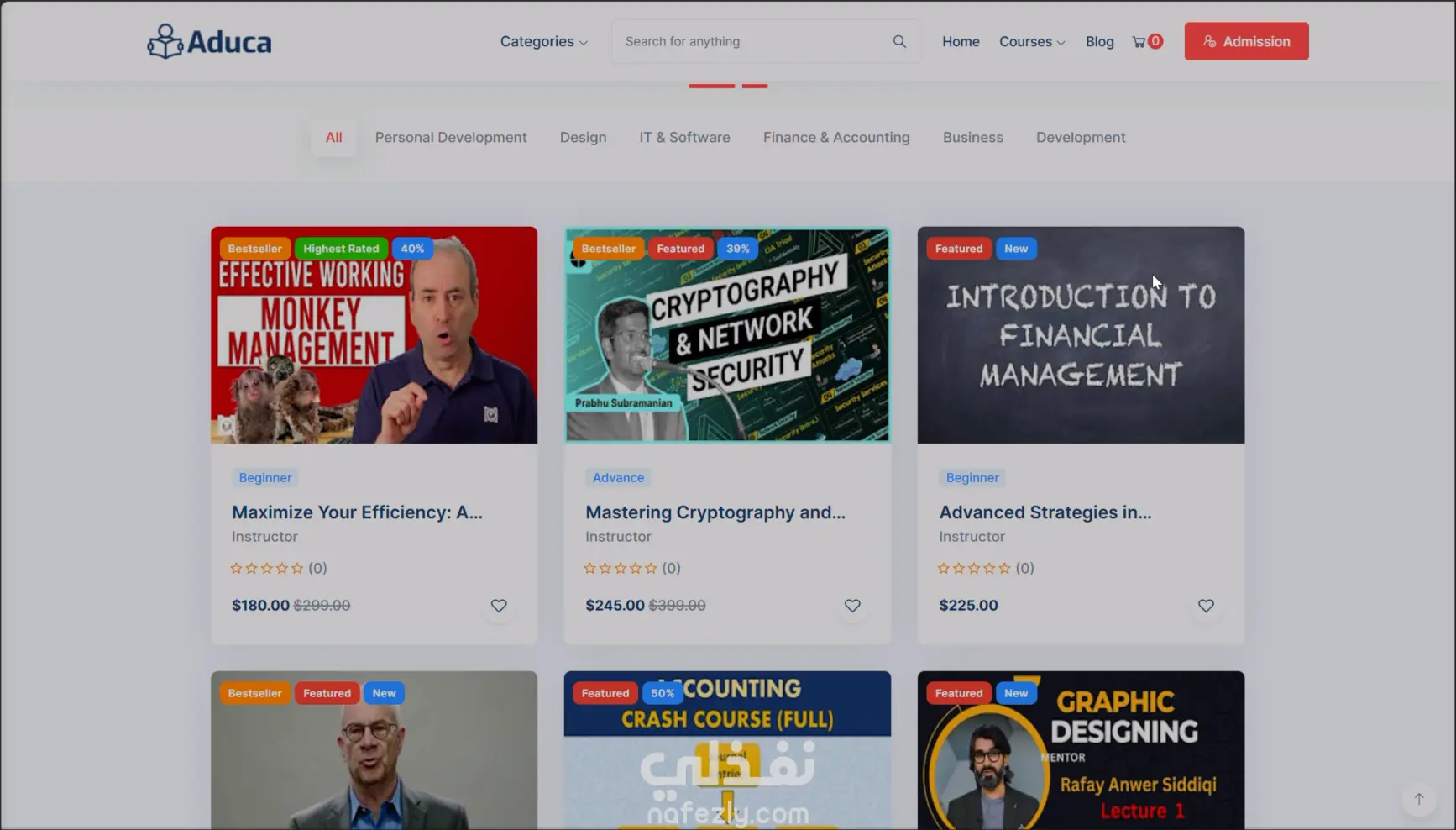Switch to Finance & Accounting tab
1456x830 pixels.
tap(836, 138)
